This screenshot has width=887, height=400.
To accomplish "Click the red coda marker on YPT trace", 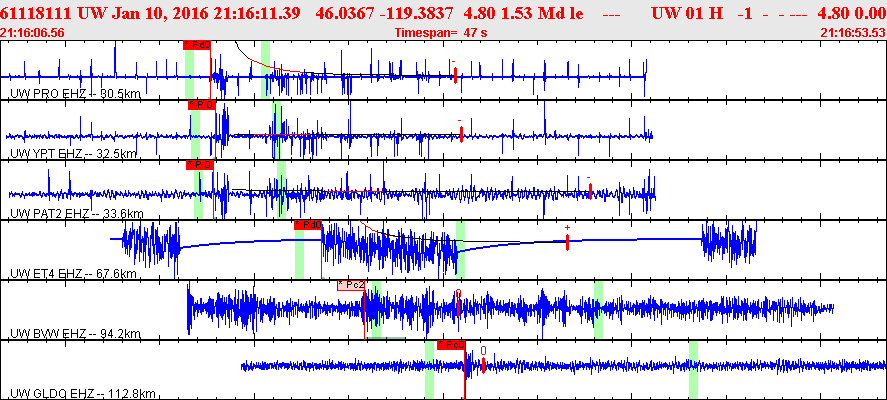I will (x=461, y=134).
